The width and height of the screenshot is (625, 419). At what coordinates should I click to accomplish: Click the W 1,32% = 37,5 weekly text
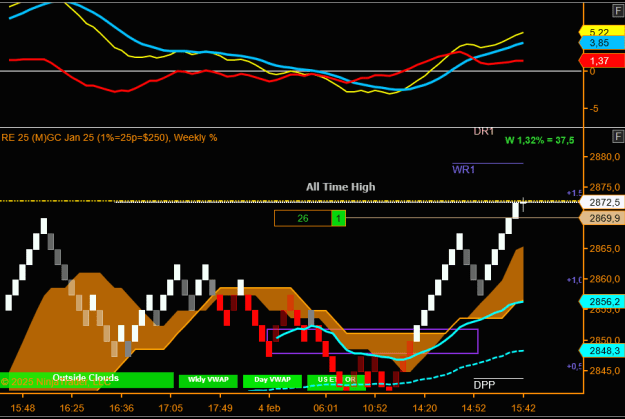pyautogui.click(x=539, y=140)
